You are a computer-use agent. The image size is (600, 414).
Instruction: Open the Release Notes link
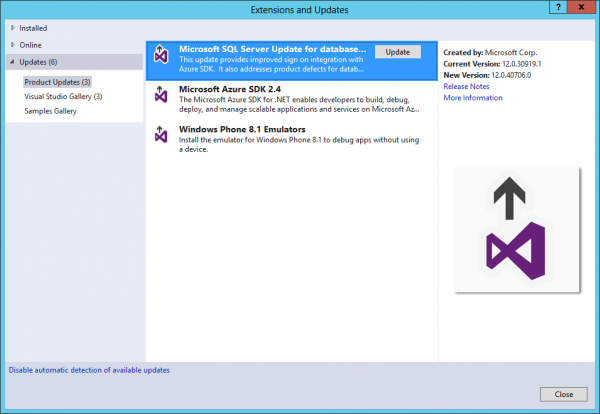click(x=466, y=86)
